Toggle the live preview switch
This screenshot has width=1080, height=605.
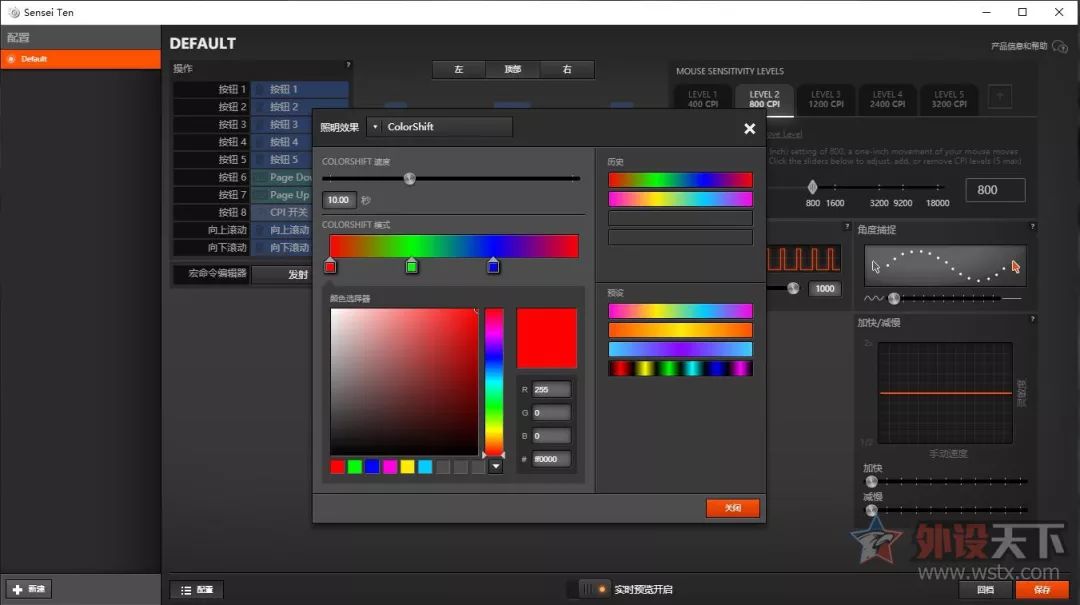(x=591, y=589)
